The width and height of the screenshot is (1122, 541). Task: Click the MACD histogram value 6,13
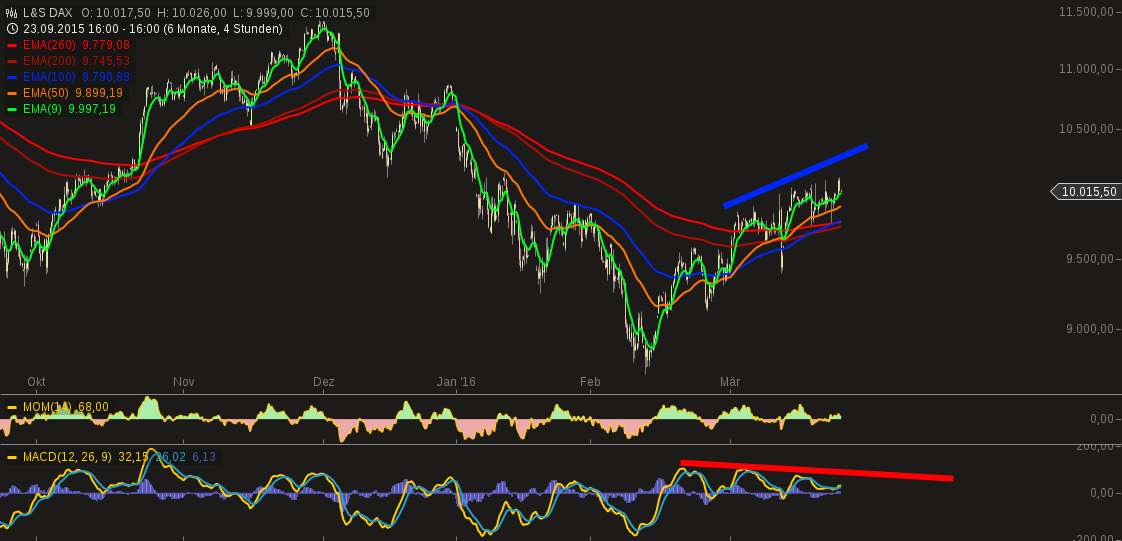204,457
